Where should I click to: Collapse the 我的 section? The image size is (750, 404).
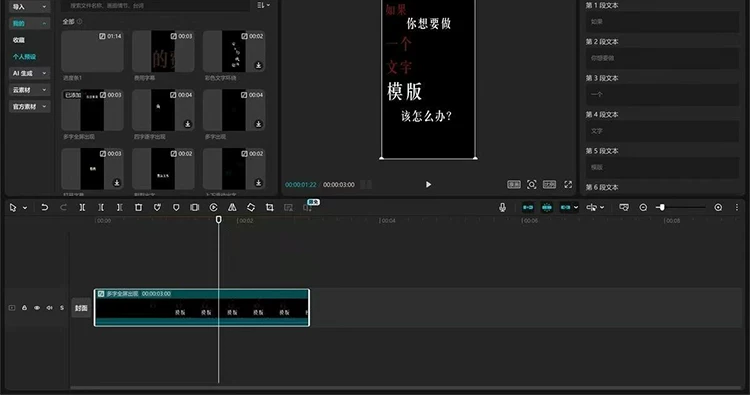(x=30, y=23)
